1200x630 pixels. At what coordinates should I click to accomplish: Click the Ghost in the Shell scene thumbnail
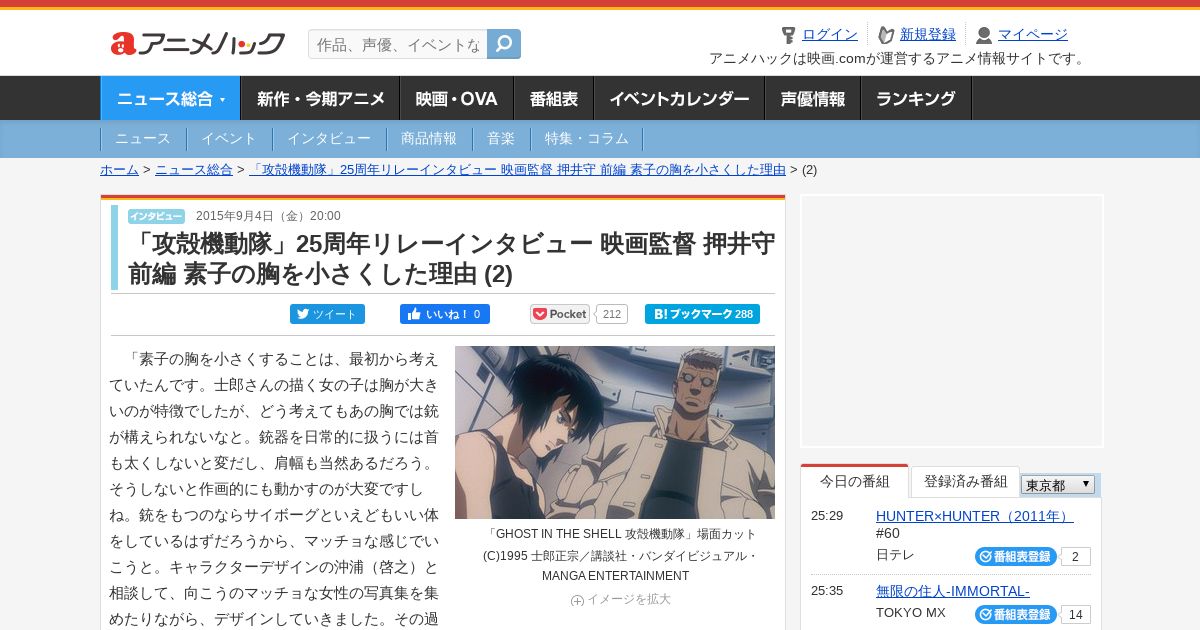[615, 432]
